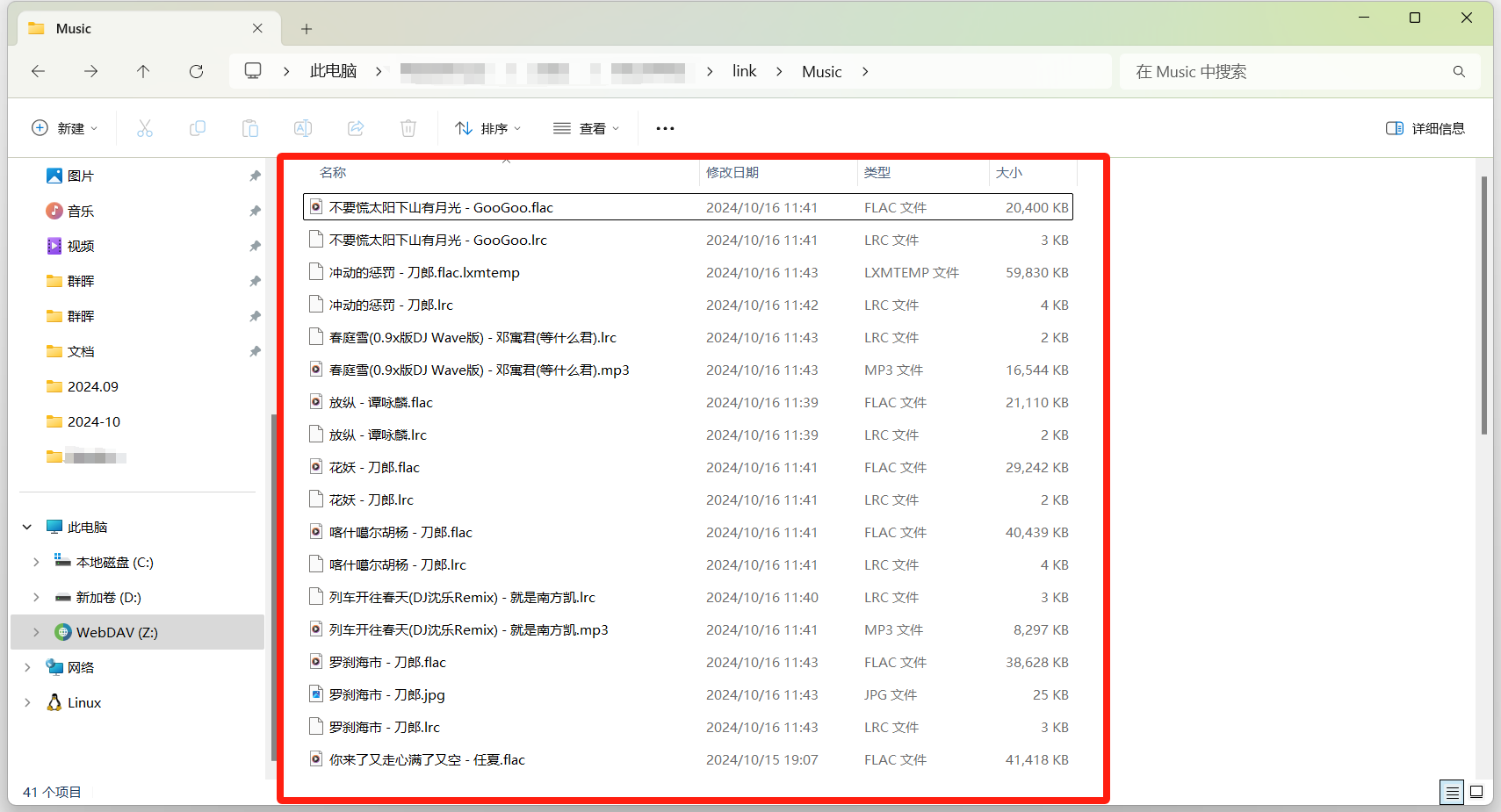Expand the WebDAV (Z:) drive tree node
This screenshot has width=1501, height=812.
tap(36, 632)
